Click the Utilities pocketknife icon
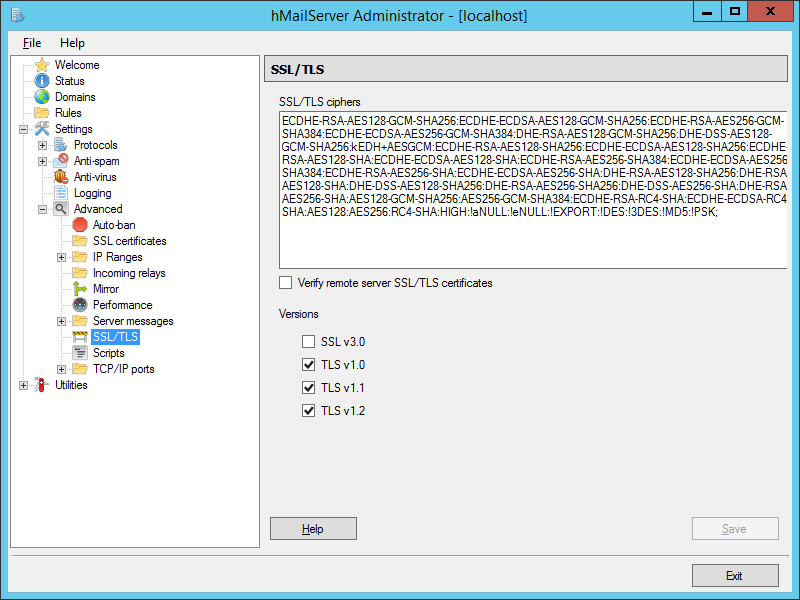Screen dimensions: 800x600 [42, 385]
